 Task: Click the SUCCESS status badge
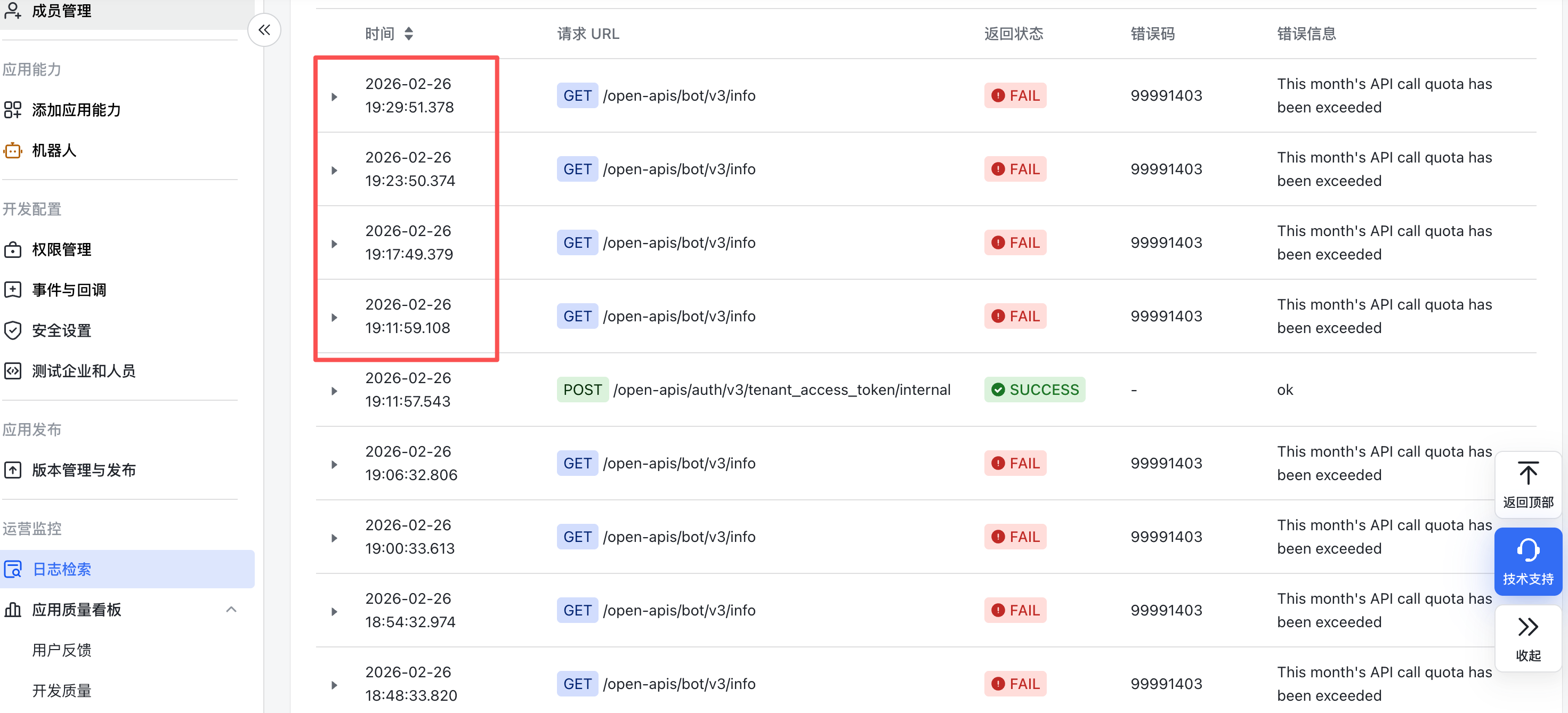pos(1034,390)
